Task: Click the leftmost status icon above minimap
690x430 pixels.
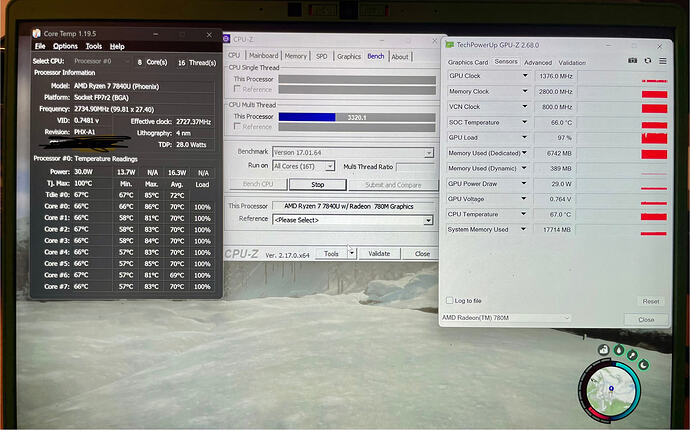Action: click(x=603, y=350)
